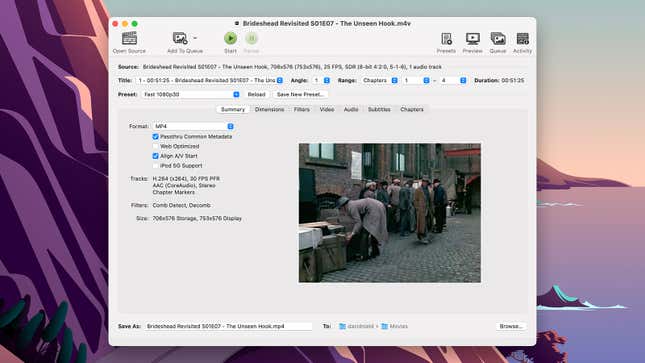Start encoding with the green Start button
This screenshot has width=645, height=363.
(x=230, y=39)
